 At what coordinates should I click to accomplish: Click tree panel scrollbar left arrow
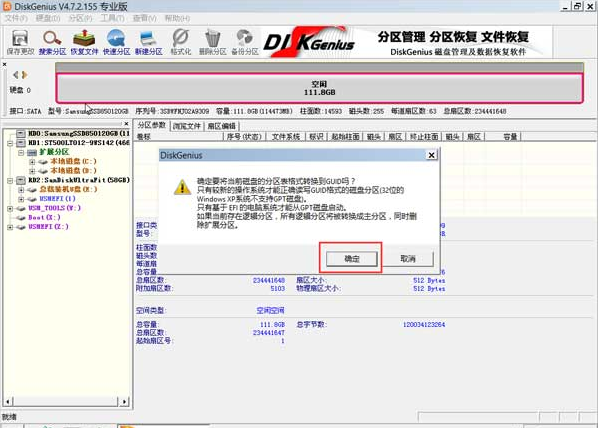pyautogui.click(x=8, y=402)
